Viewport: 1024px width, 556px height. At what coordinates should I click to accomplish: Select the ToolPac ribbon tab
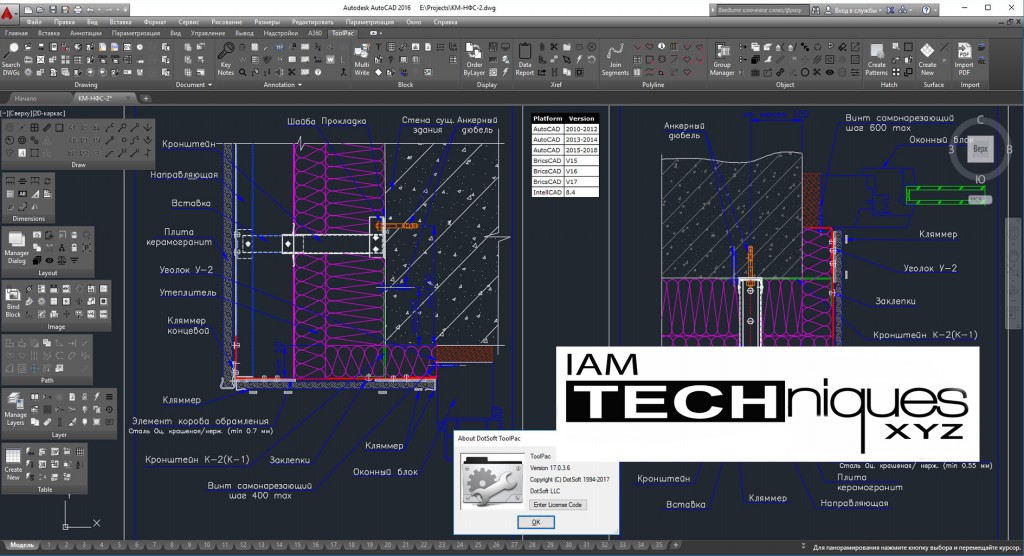point(342,33)
